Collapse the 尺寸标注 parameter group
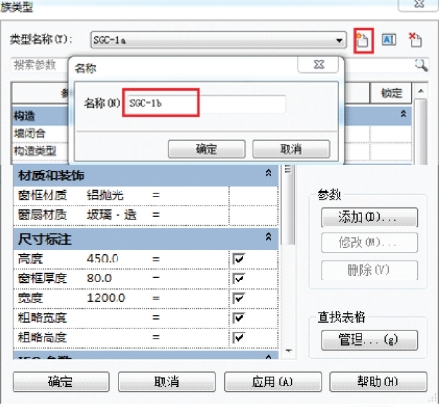 [x=268, y=237]
